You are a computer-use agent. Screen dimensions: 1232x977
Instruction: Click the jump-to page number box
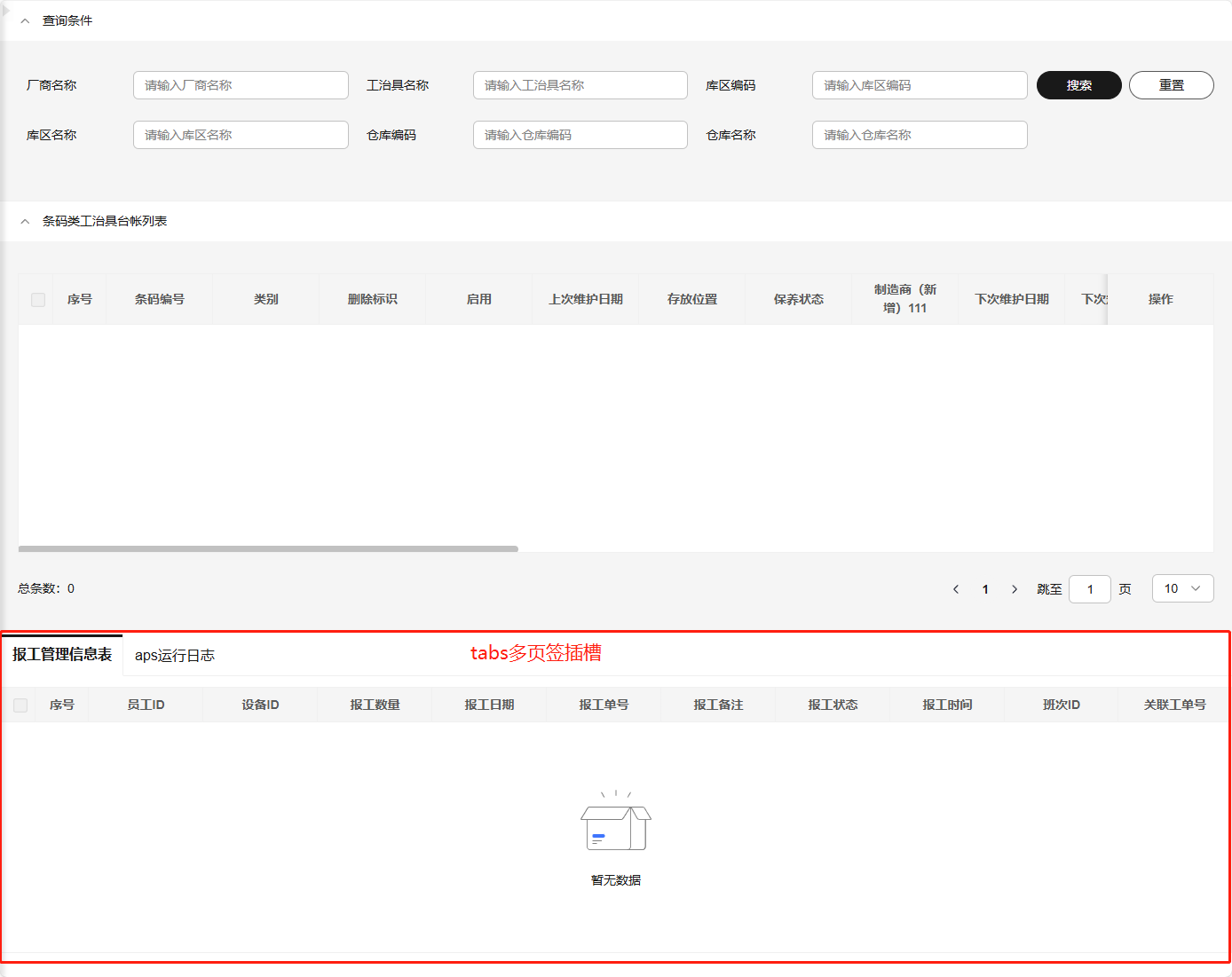click(x=1089, y=589)
